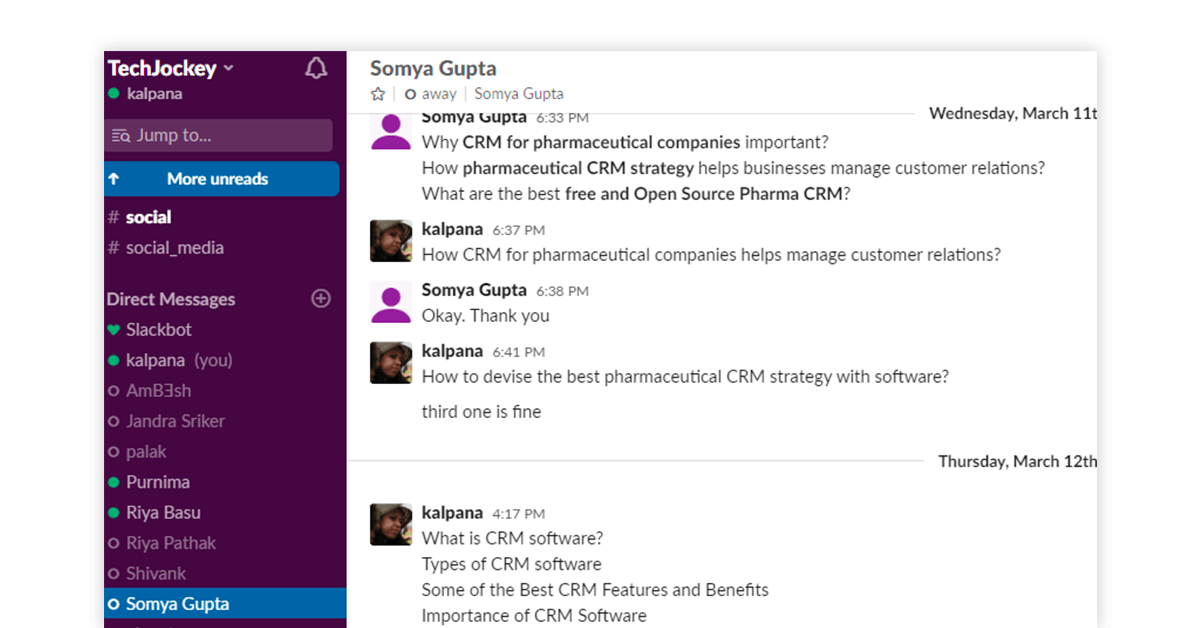This screenshot has height=628, width=1200.
Task: Star the Somya Gupta conversation
Action: 378,94
